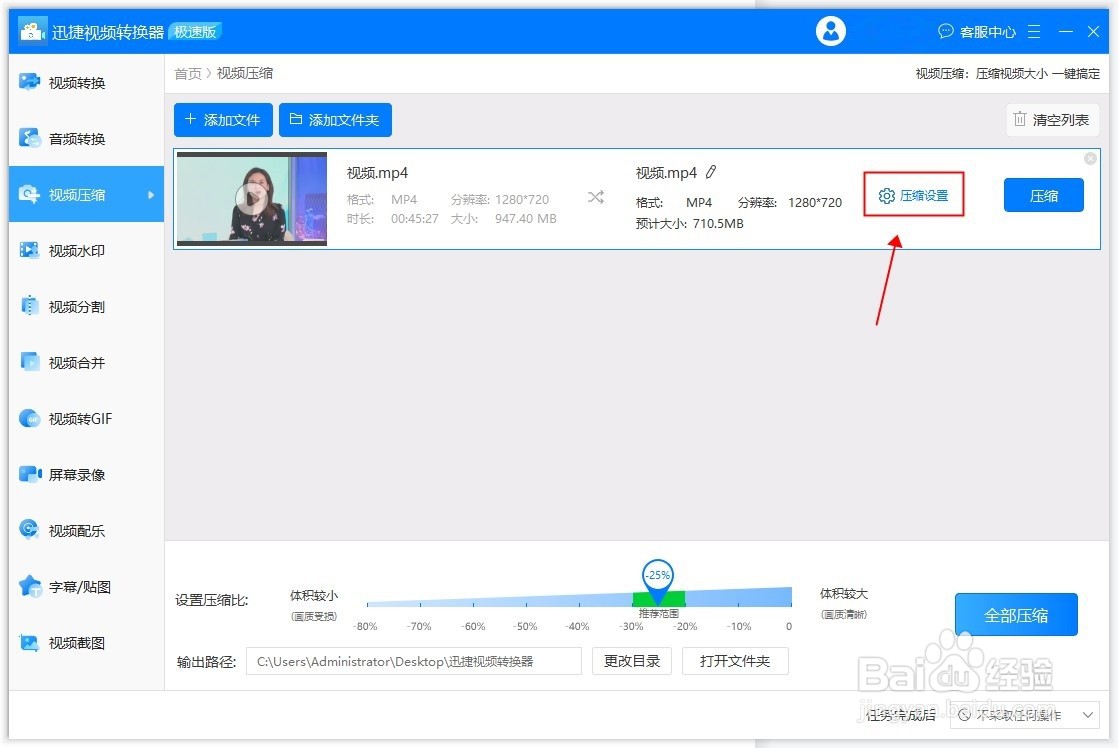Click 清空列表 to clear the list
Viewport: 1118px width, 748px height.
click(1052, 119)
